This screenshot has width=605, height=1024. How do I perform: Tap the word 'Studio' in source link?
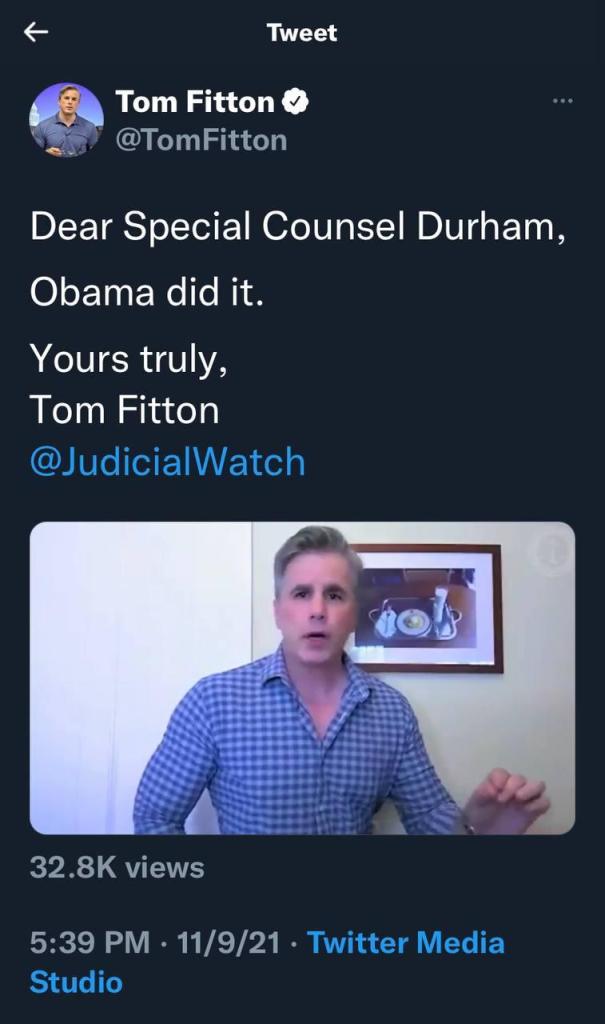[x=76, y=982]
